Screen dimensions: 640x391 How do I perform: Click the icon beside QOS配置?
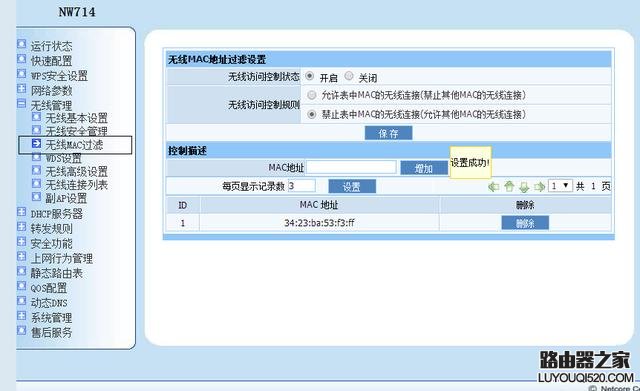coord(22,286)
